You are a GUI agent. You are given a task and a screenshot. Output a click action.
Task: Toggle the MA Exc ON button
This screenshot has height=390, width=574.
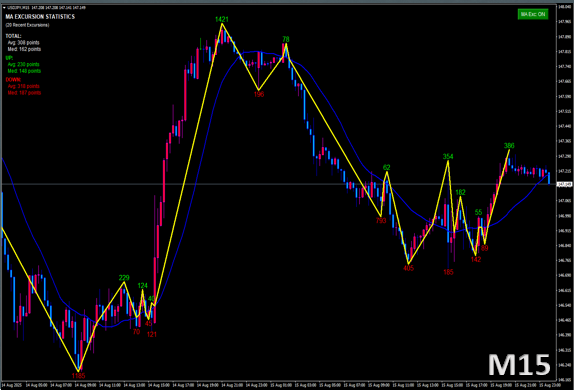click(x=533, y=14)
